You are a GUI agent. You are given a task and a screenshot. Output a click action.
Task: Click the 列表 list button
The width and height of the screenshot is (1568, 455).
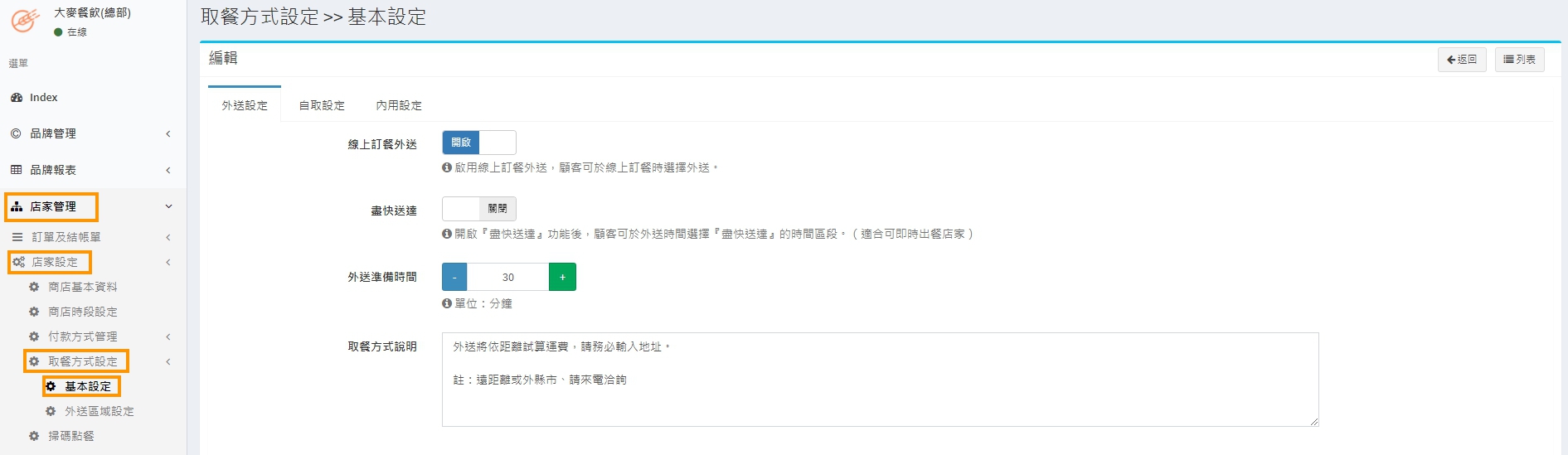click(x=1519, y=60)
